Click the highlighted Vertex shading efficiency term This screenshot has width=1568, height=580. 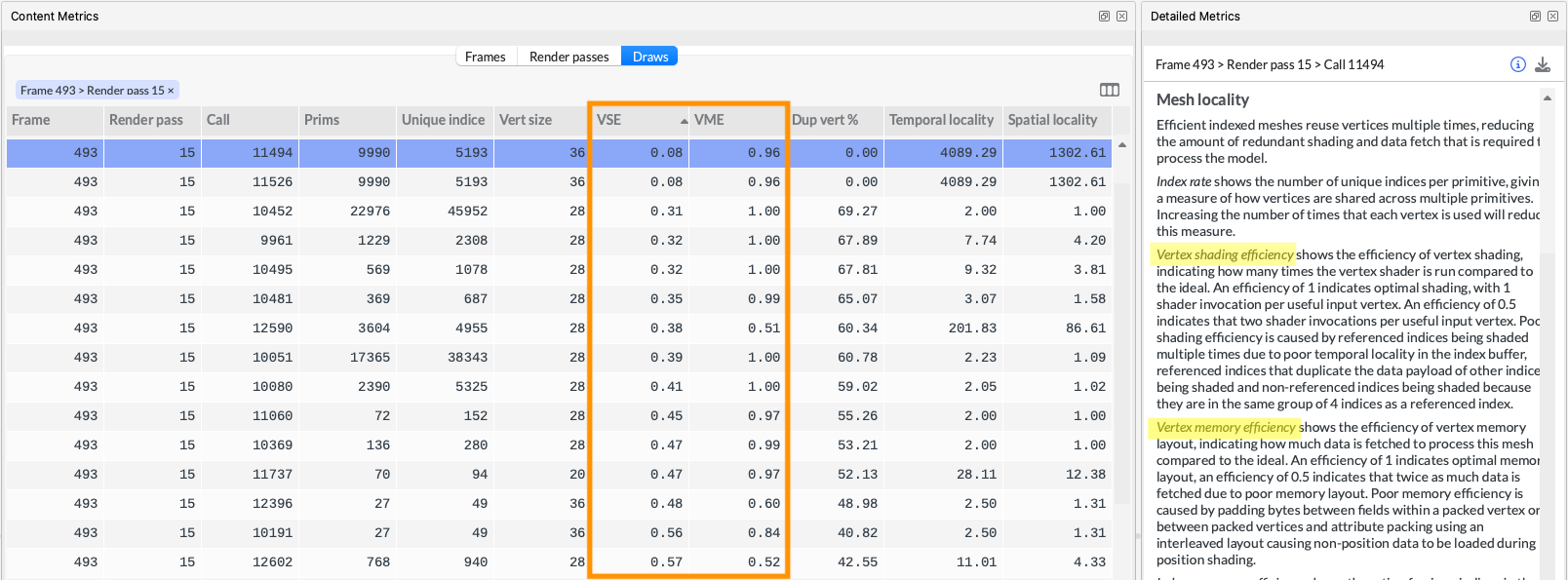point(1225,254)
